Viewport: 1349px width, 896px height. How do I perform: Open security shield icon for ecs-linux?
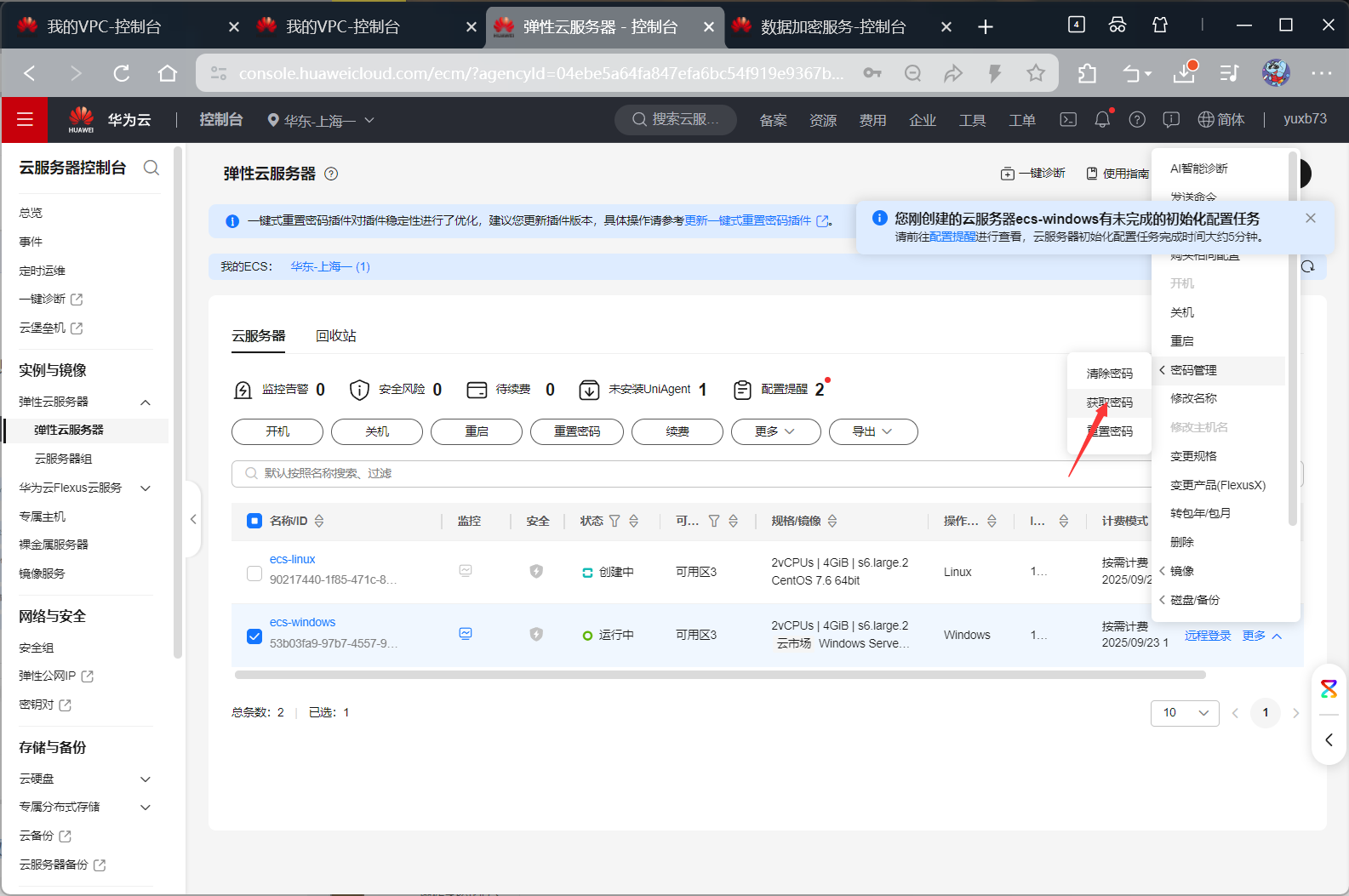(536, 571)
